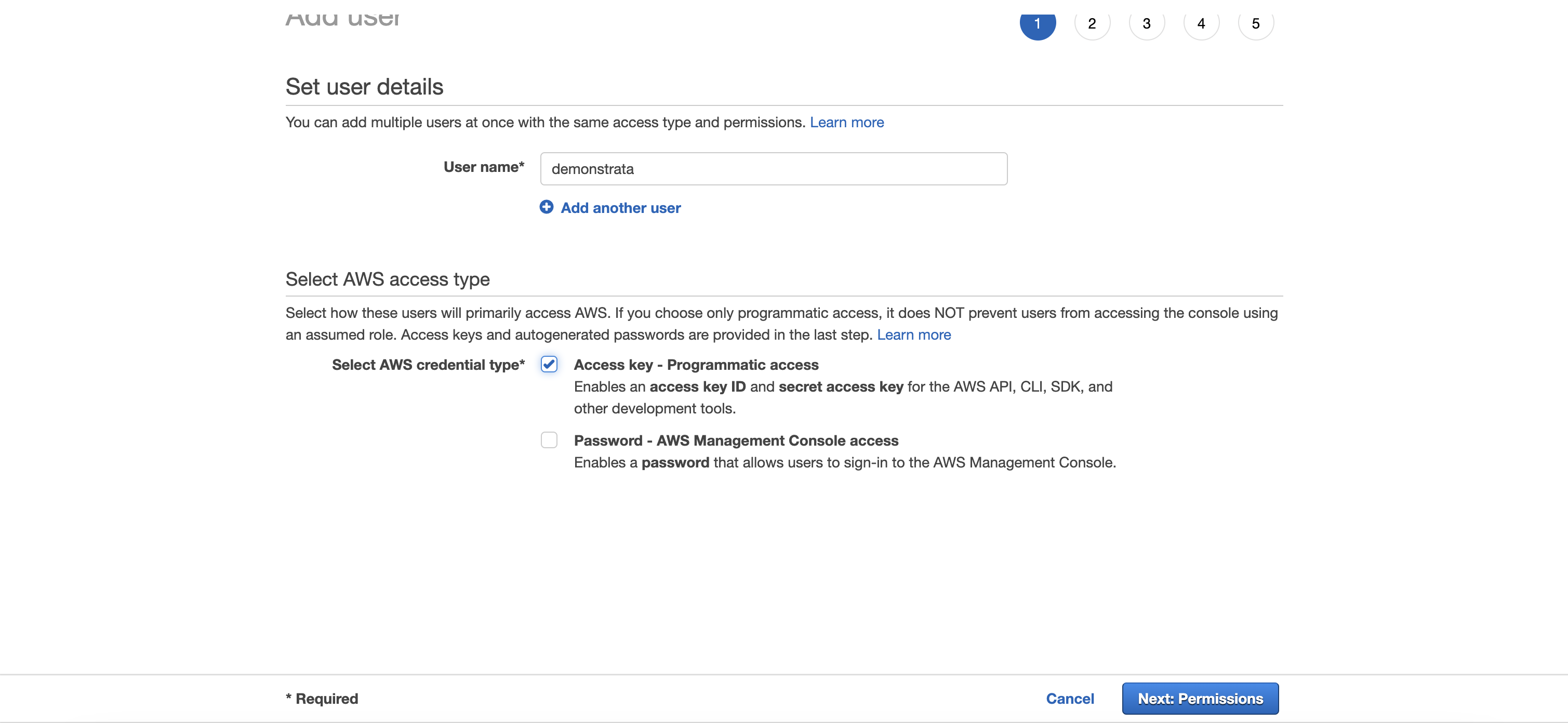
Task: Click the Required footnote text
Action: (x=322, y=698)
